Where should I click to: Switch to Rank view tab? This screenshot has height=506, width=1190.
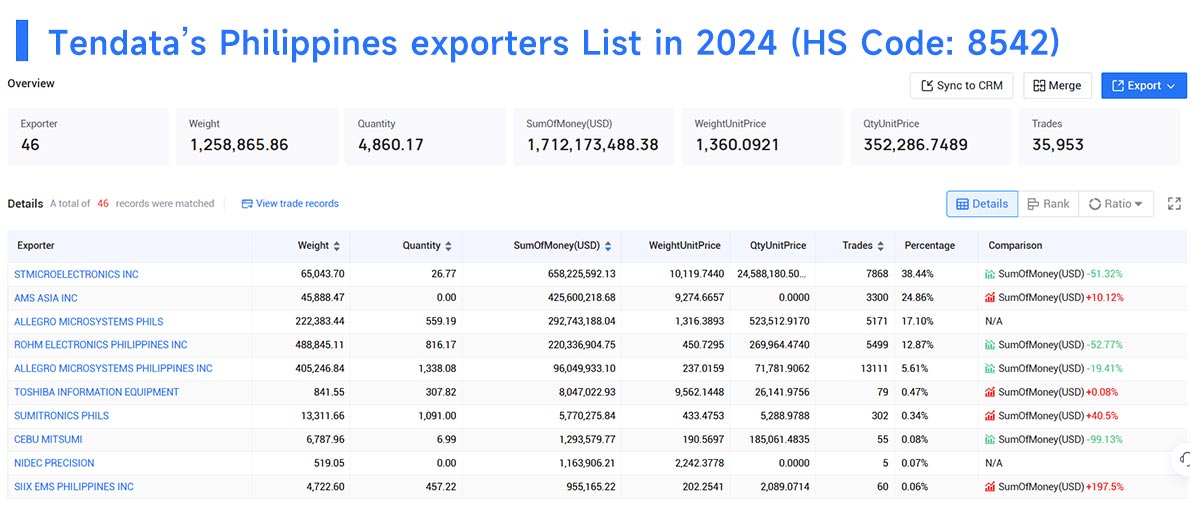point(1048,203)
